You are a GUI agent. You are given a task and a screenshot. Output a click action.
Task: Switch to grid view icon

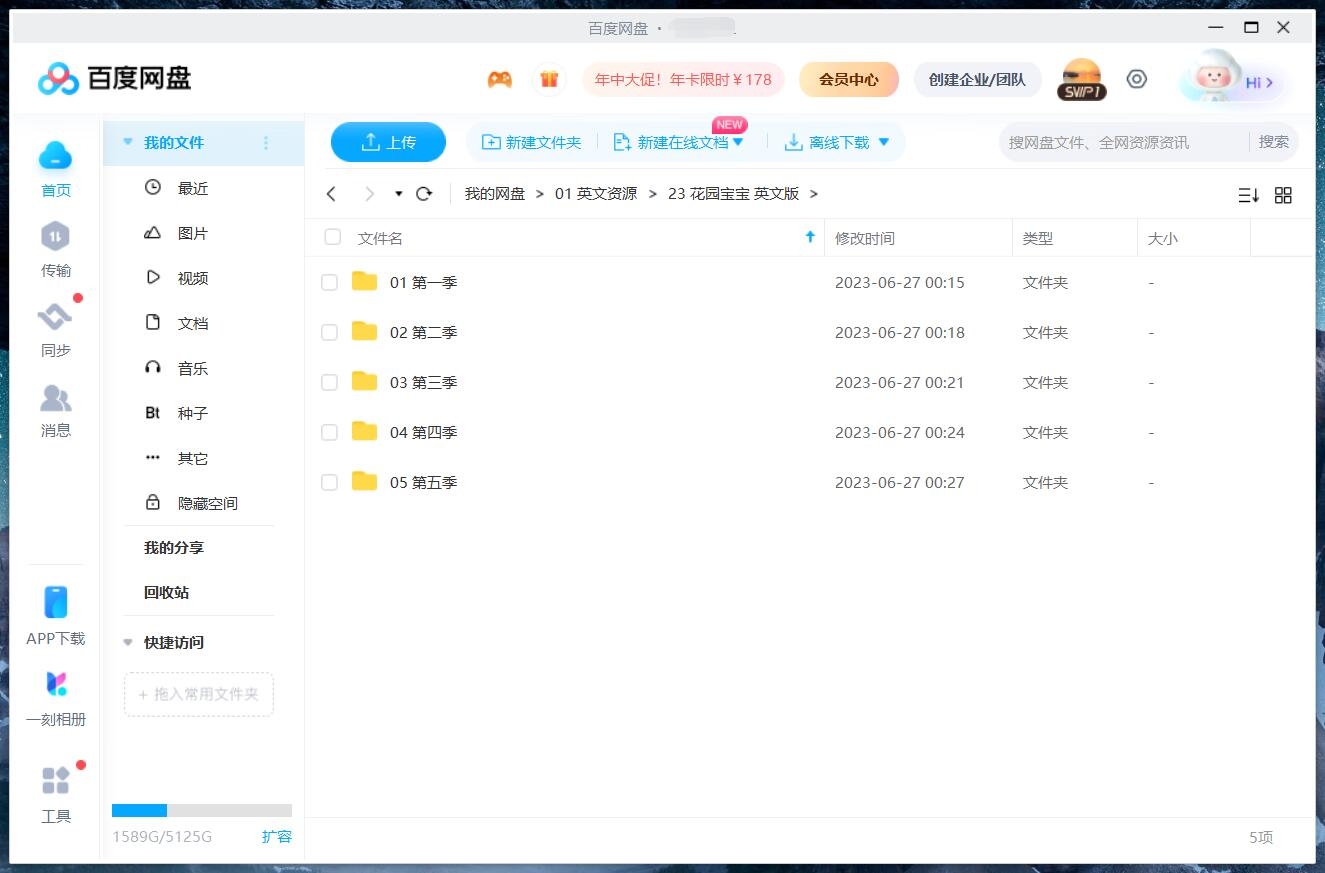pyautogui.click(x=1283, y=195)
